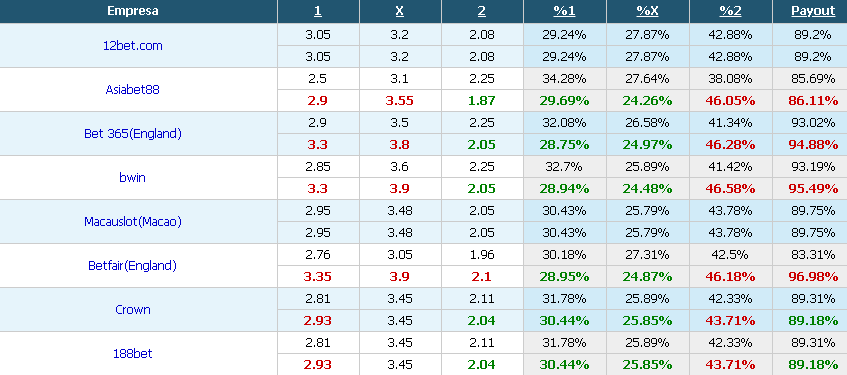The width and height of the screenshot is (847, 375).
Task: Open the Asiabet88 company link
Action: pyautogui.click(x=132, y=90)
